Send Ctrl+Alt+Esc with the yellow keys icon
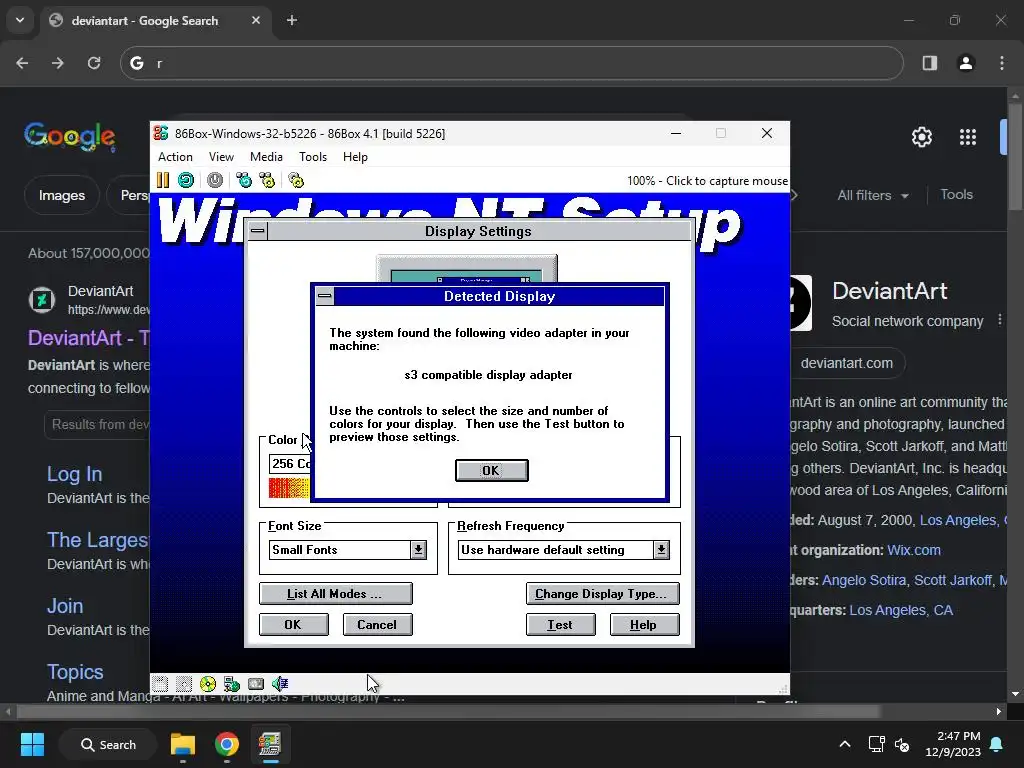1024x768 pixels. click(267, 180)
